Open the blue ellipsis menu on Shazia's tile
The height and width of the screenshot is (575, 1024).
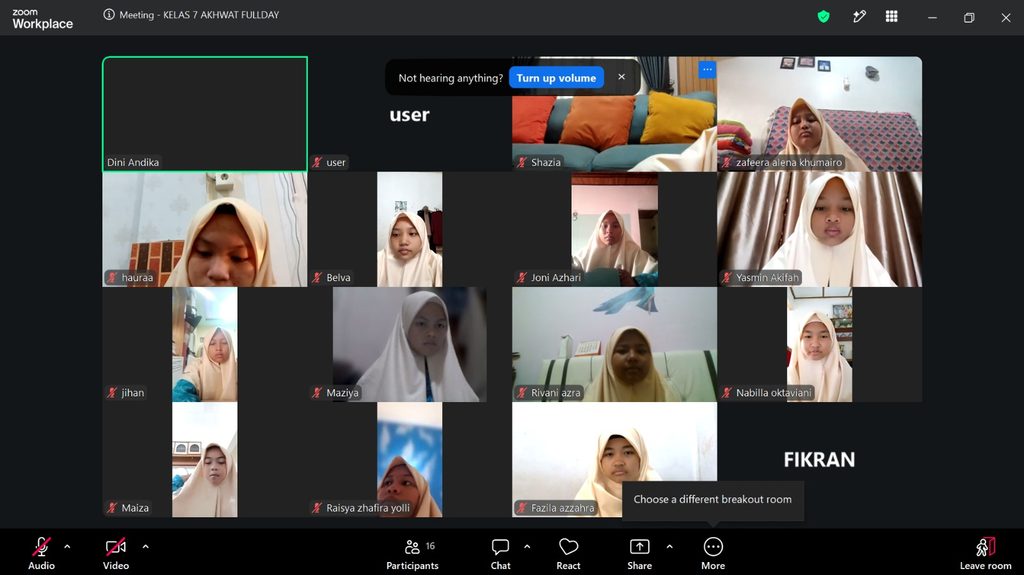tap(707, 69)
